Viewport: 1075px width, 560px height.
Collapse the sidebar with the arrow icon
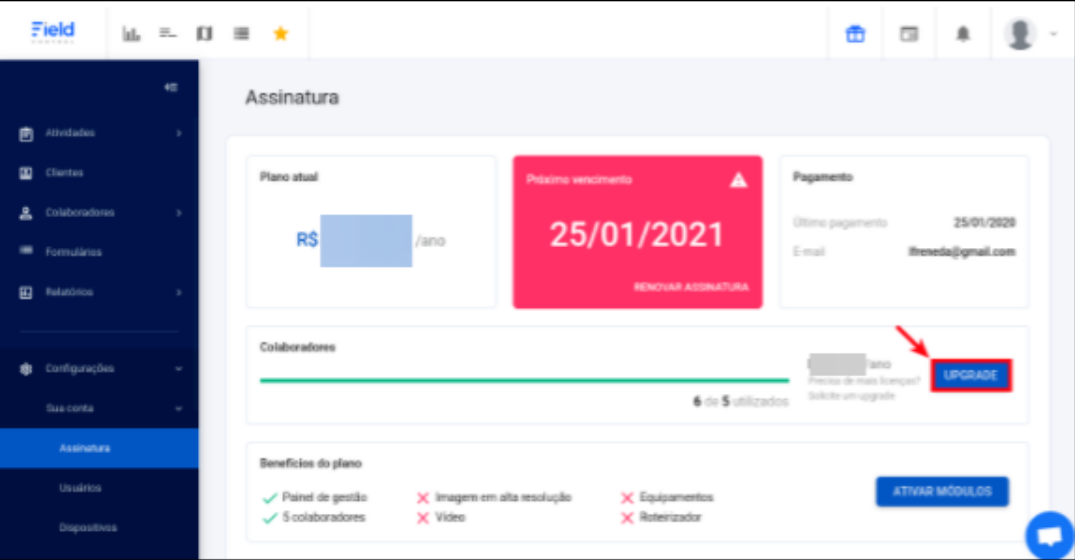(171, 87)
